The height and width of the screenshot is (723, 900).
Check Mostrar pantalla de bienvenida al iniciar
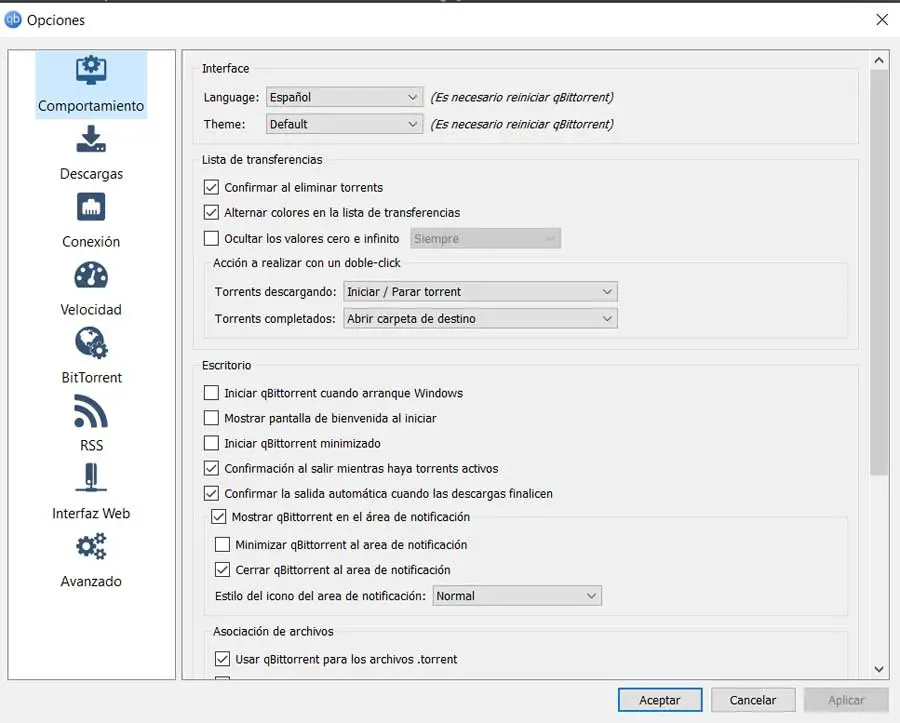click(211, 418)
